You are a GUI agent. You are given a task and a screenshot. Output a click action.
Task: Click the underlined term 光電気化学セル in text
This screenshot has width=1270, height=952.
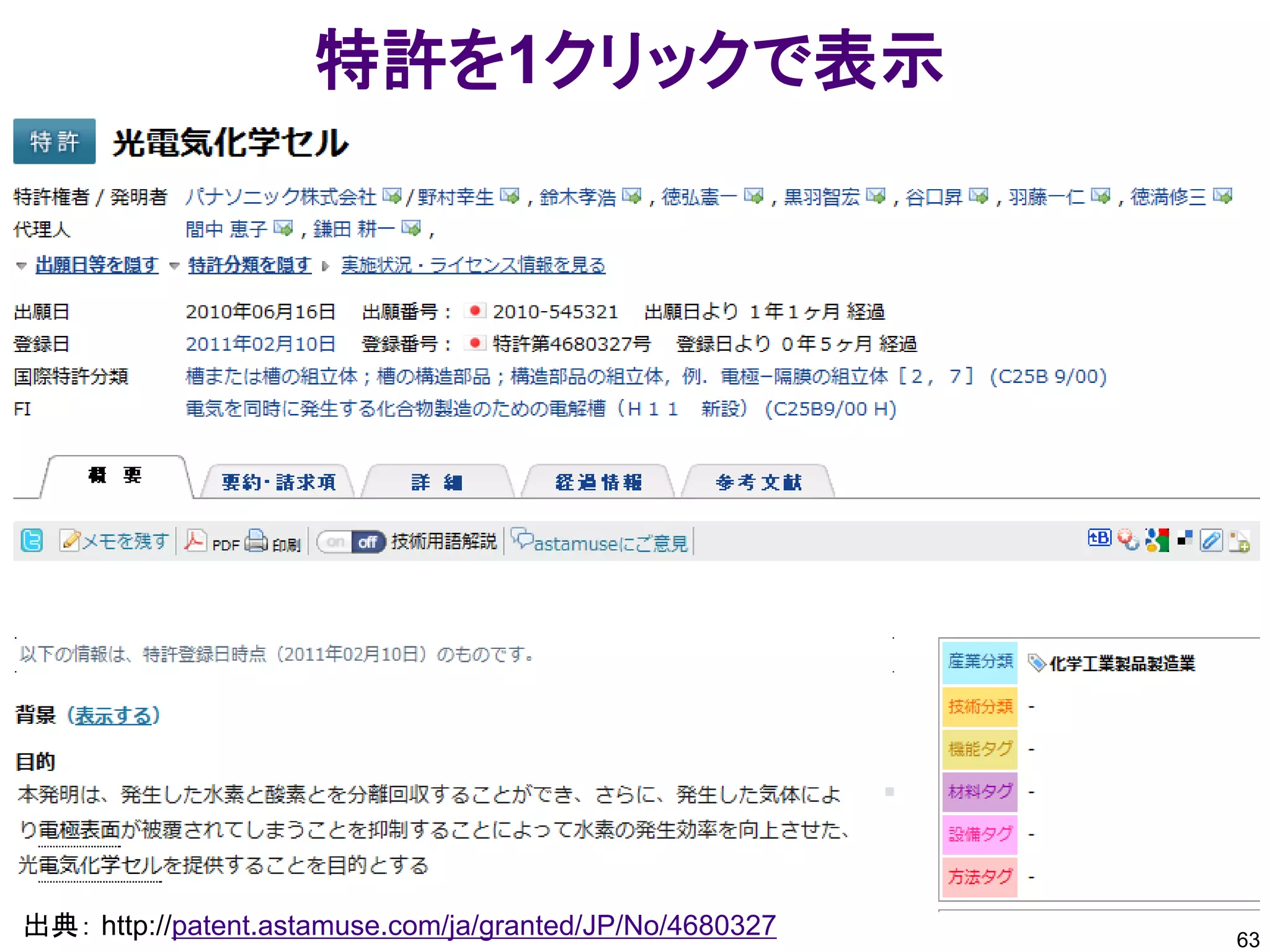tap(91, 865)
